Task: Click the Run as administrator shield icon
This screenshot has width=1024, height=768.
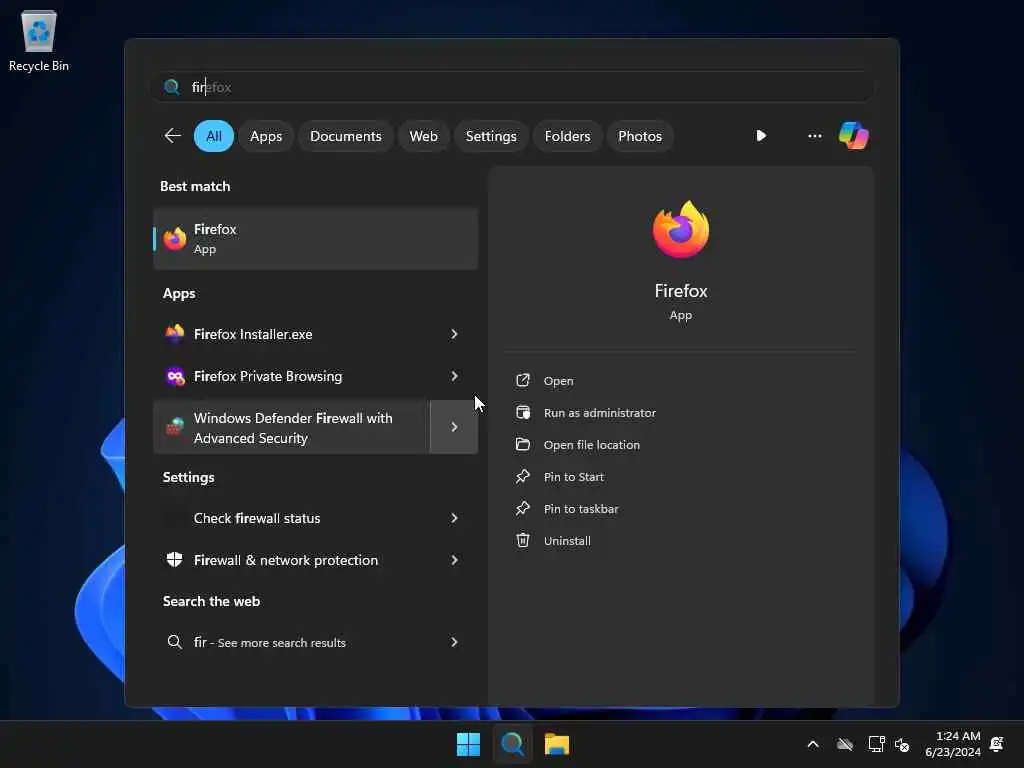Action: pyautogui.click(x=522, y=413)
